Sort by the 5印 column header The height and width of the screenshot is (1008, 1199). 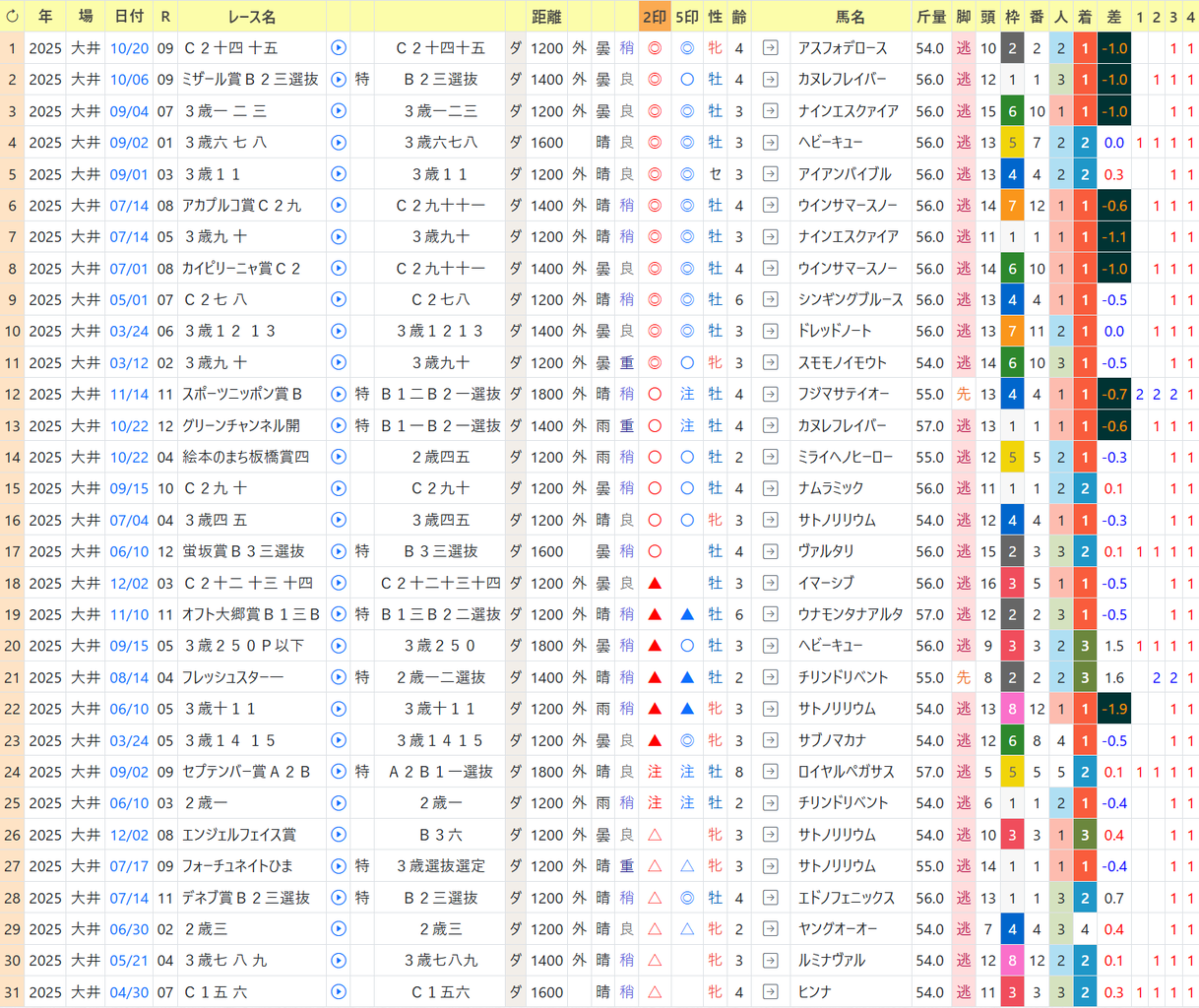(687, 17)
